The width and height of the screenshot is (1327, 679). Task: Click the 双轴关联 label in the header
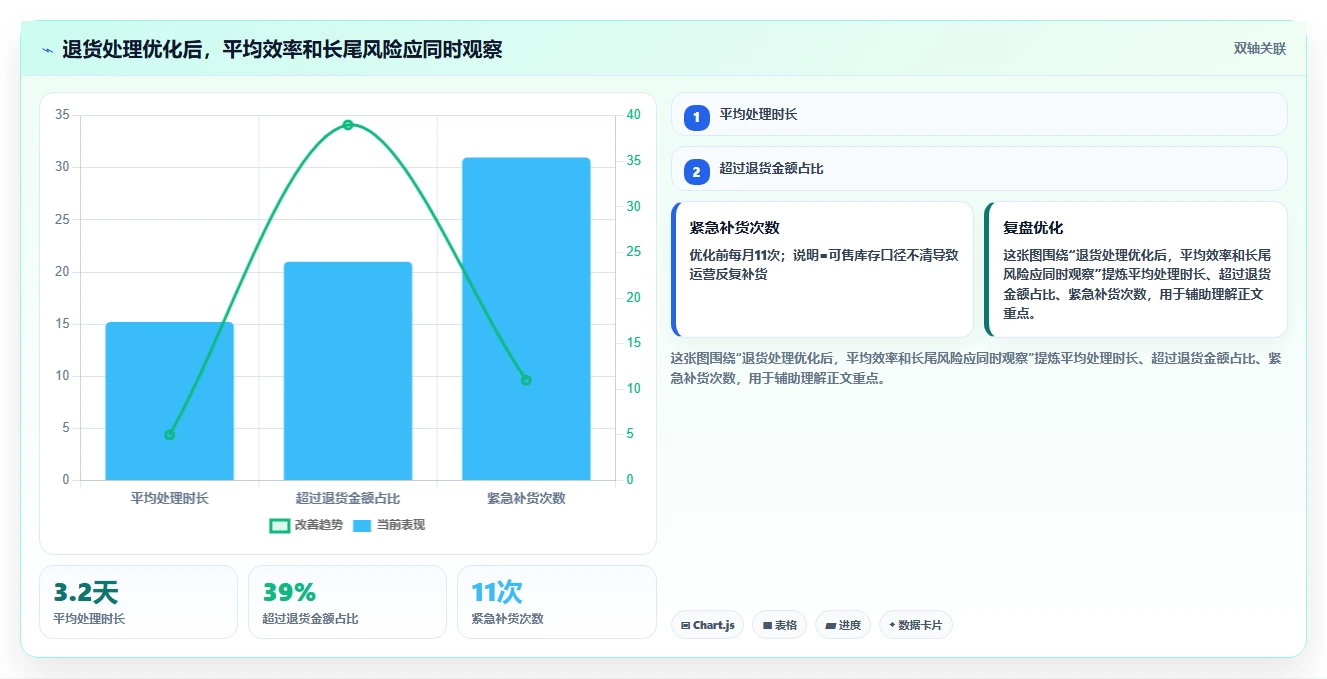[x=1259, y=48]
